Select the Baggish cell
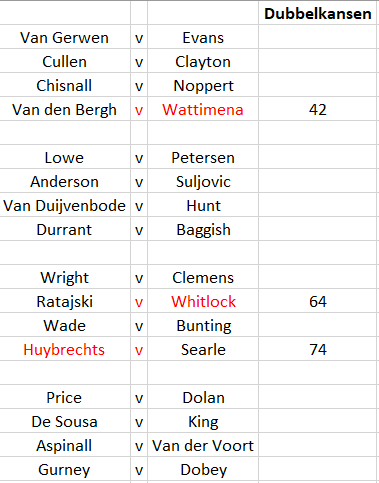The image size is (379, 483). [x=203, y=229]
